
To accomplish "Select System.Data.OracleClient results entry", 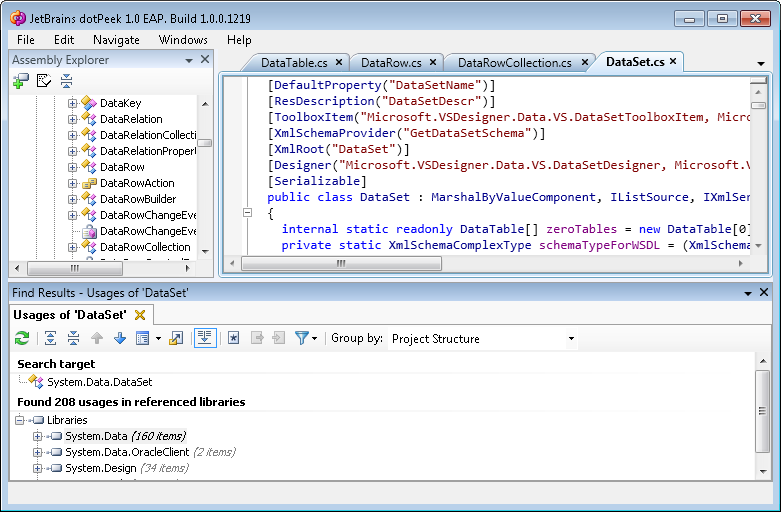I will point(127,452).
